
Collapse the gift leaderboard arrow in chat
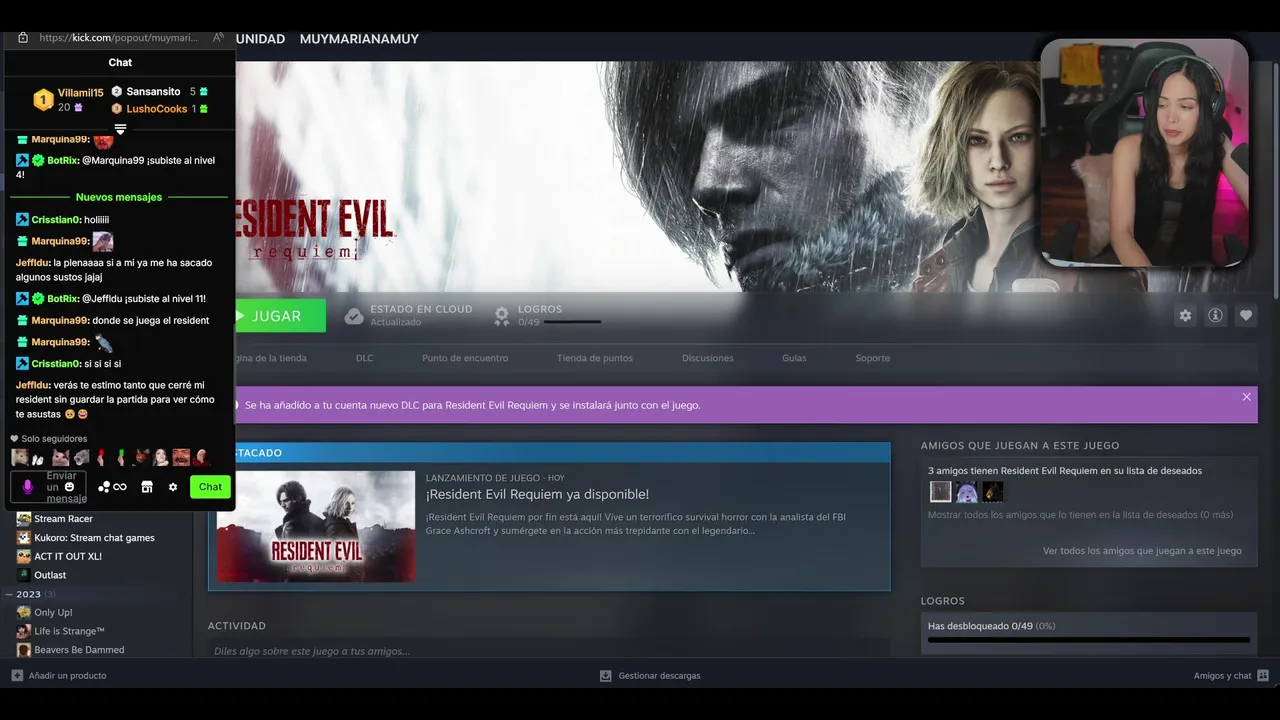[x=120, y=129]
